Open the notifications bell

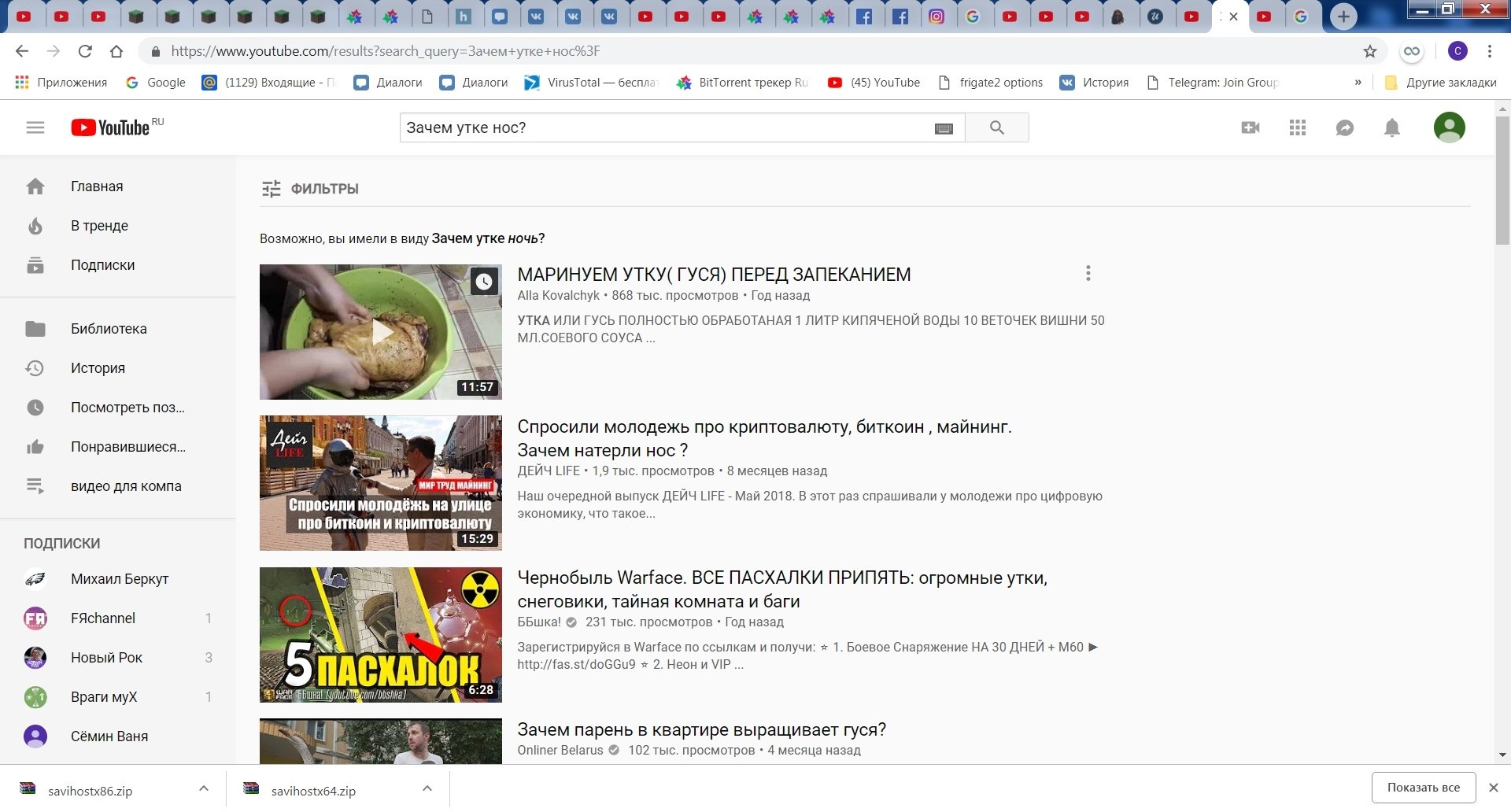coord(1392,127)
